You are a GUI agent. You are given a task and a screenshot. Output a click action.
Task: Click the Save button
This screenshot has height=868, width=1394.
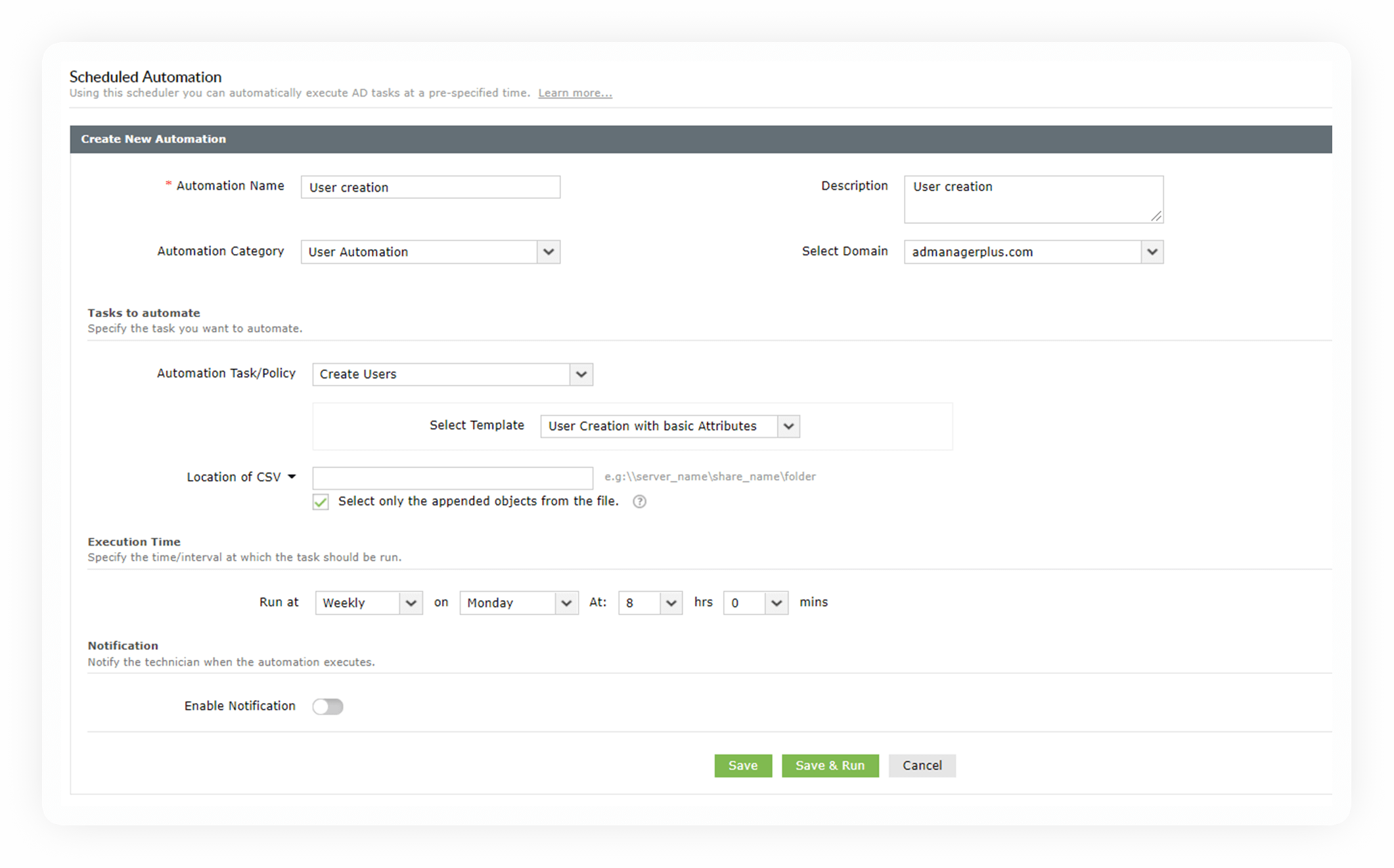tap(743, 766)
